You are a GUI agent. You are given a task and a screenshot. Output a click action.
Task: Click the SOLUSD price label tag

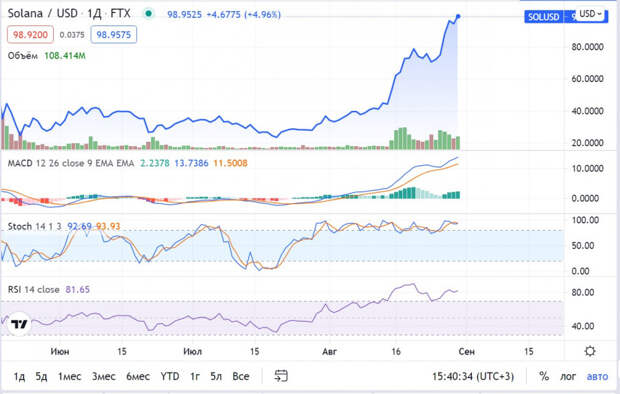544,17
